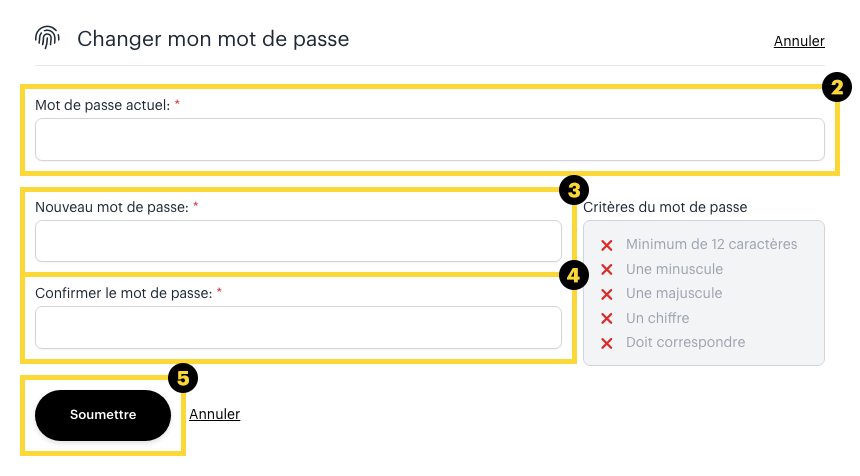Screen dimensions: 860x476
Task: Click the red X beside Une minuscule
Action: tap(606, 270)
